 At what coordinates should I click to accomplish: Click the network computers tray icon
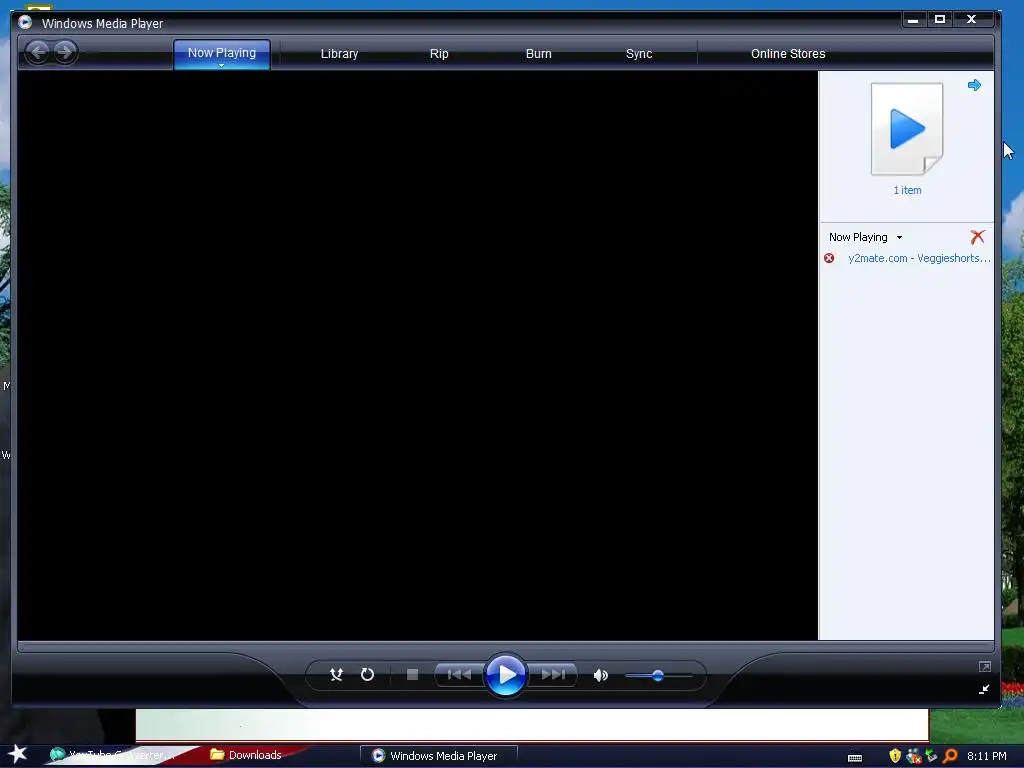(x=913, y=756)
